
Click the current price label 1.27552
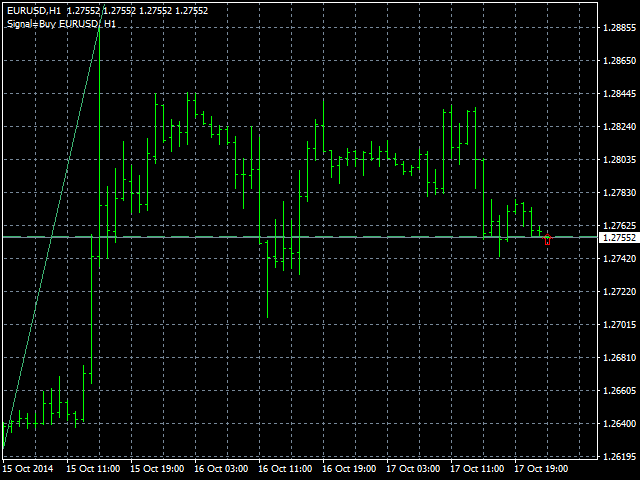click(618, 238)
